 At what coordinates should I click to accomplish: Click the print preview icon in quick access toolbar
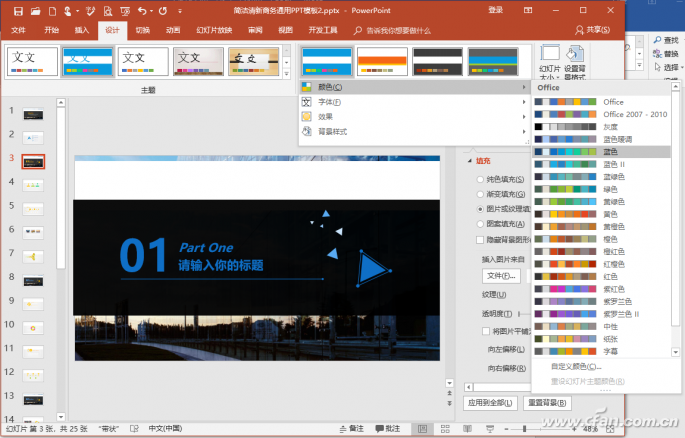coord(108,11)
